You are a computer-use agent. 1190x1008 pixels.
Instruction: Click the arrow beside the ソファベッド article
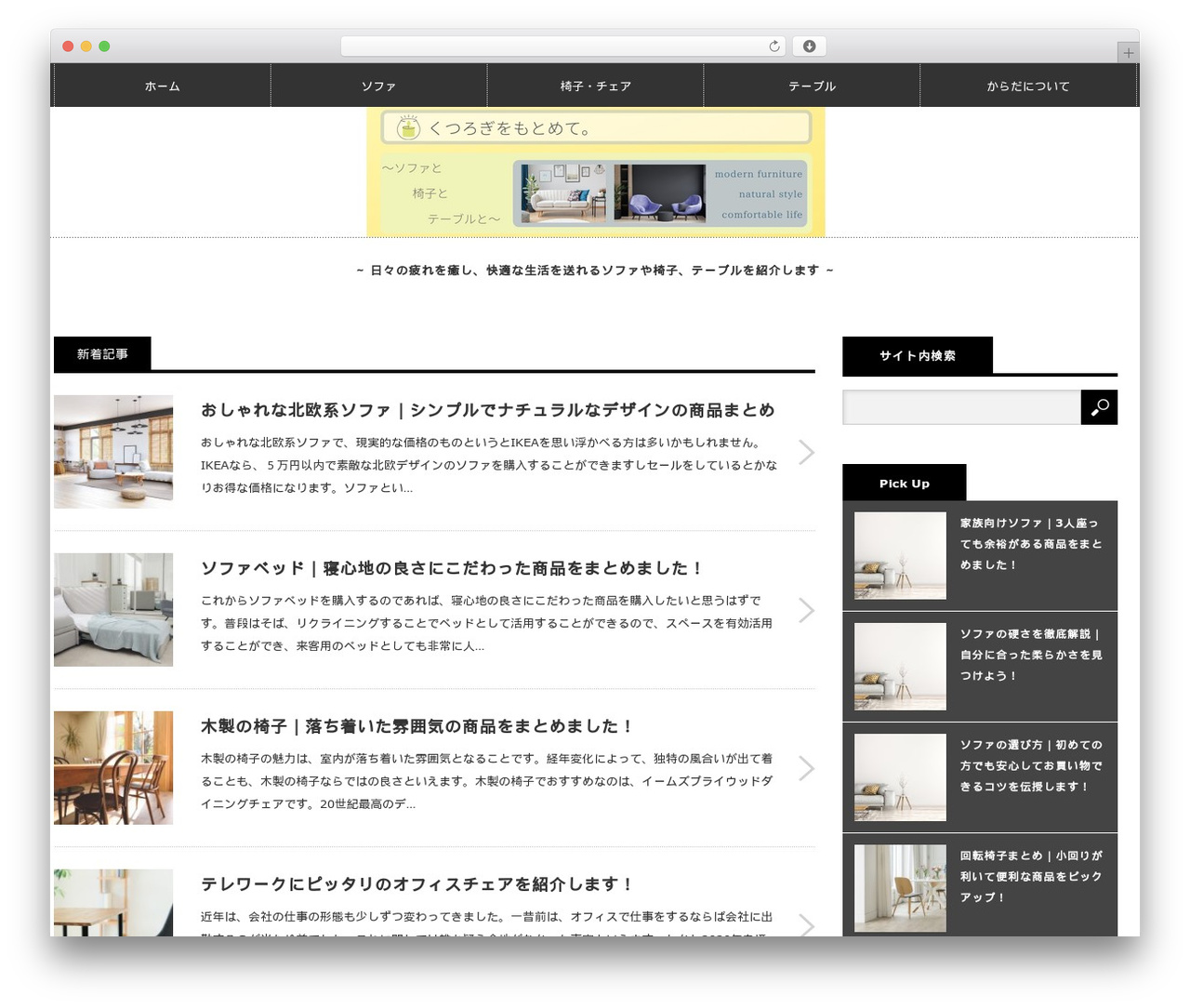pyautogui.click(x=806, y=610)
